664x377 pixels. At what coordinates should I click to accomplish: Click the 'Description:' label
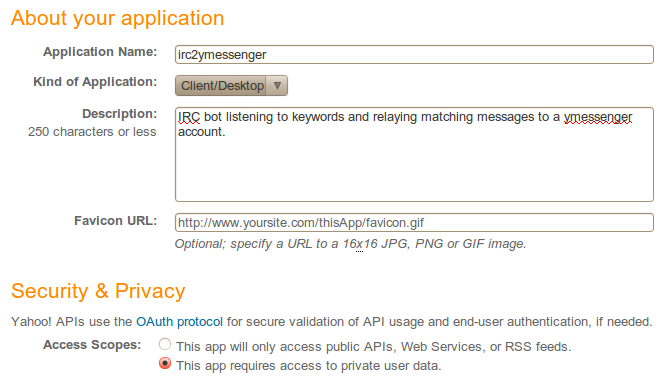(x=119, y=114)
